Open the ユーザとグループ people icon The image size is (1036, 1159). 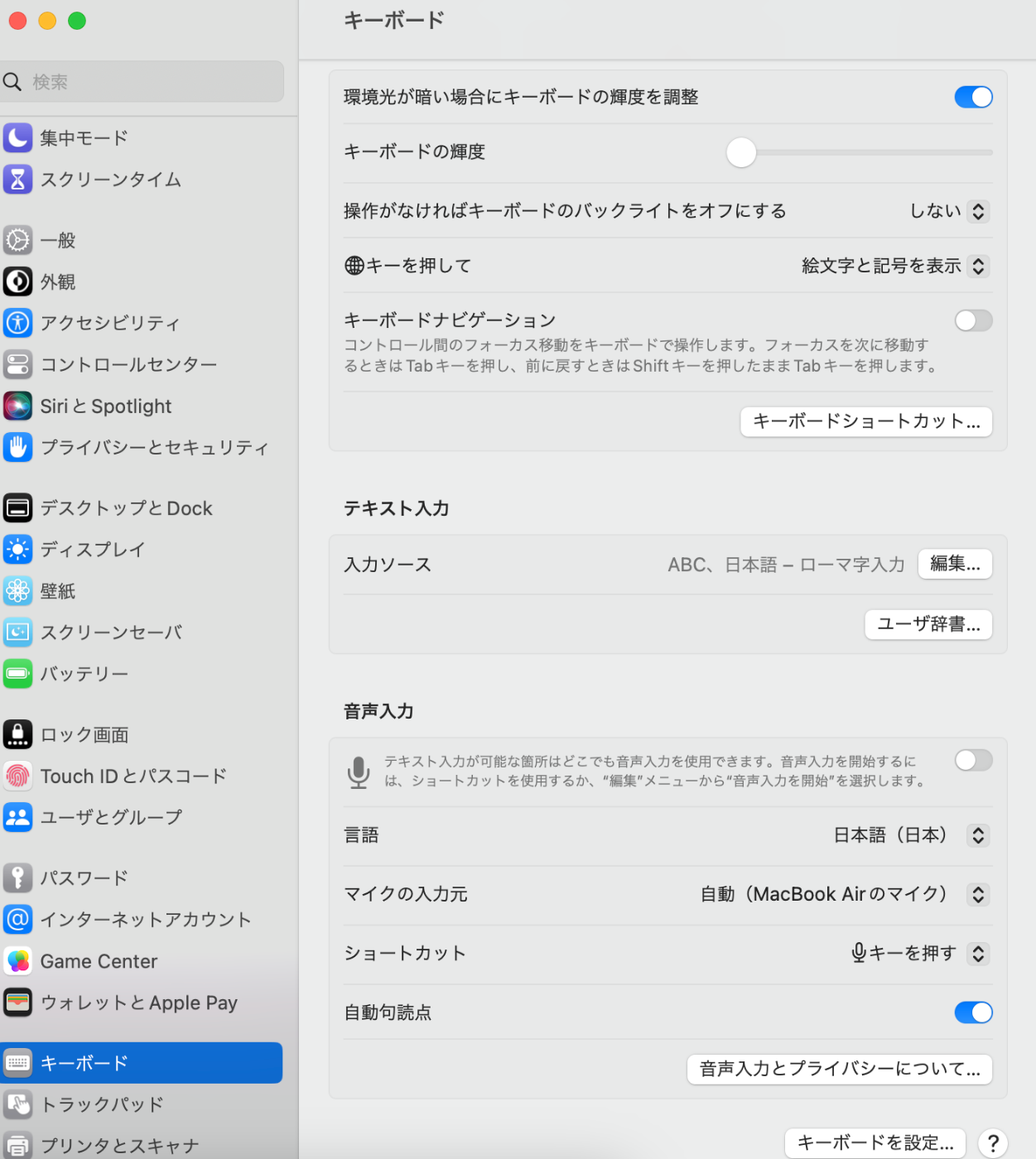tap(17, 817)
